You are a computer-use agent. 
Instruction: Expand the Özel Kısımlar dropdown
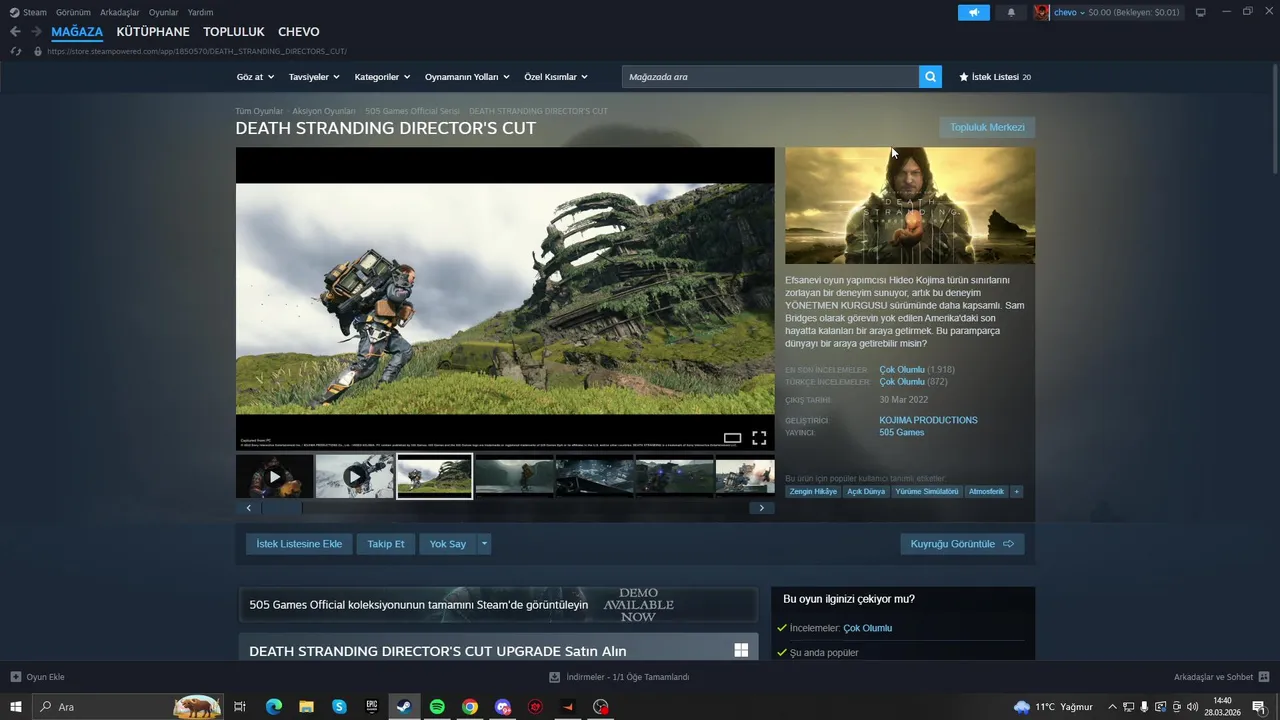click(556, 77)
